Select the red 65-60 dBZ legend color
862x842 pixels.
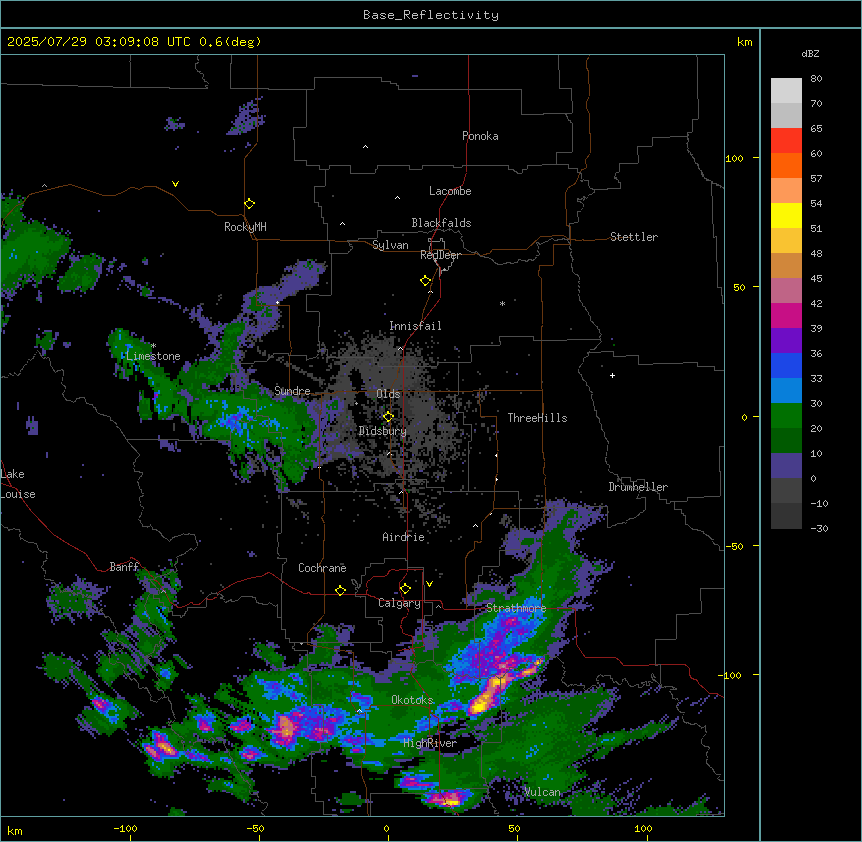[x=786, y=141]
